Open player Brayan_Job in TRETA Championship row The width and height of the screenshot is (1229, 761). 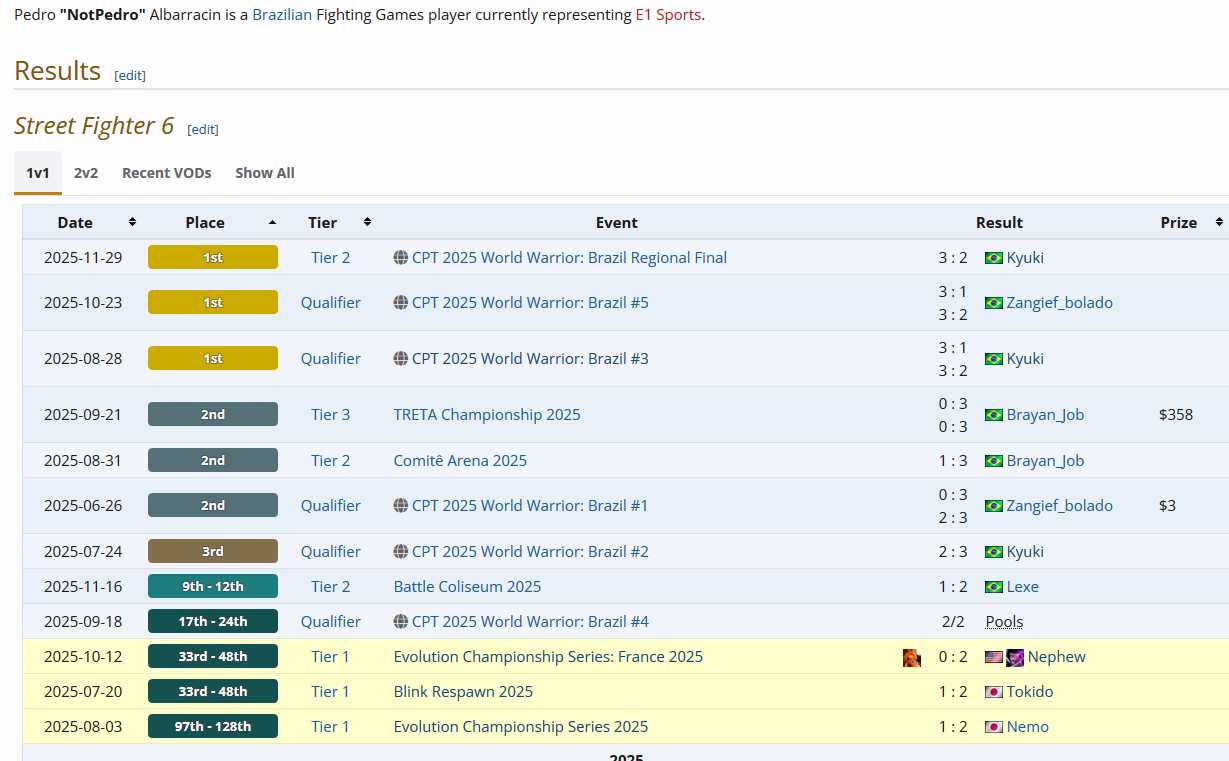click(x=1046, y=414)
